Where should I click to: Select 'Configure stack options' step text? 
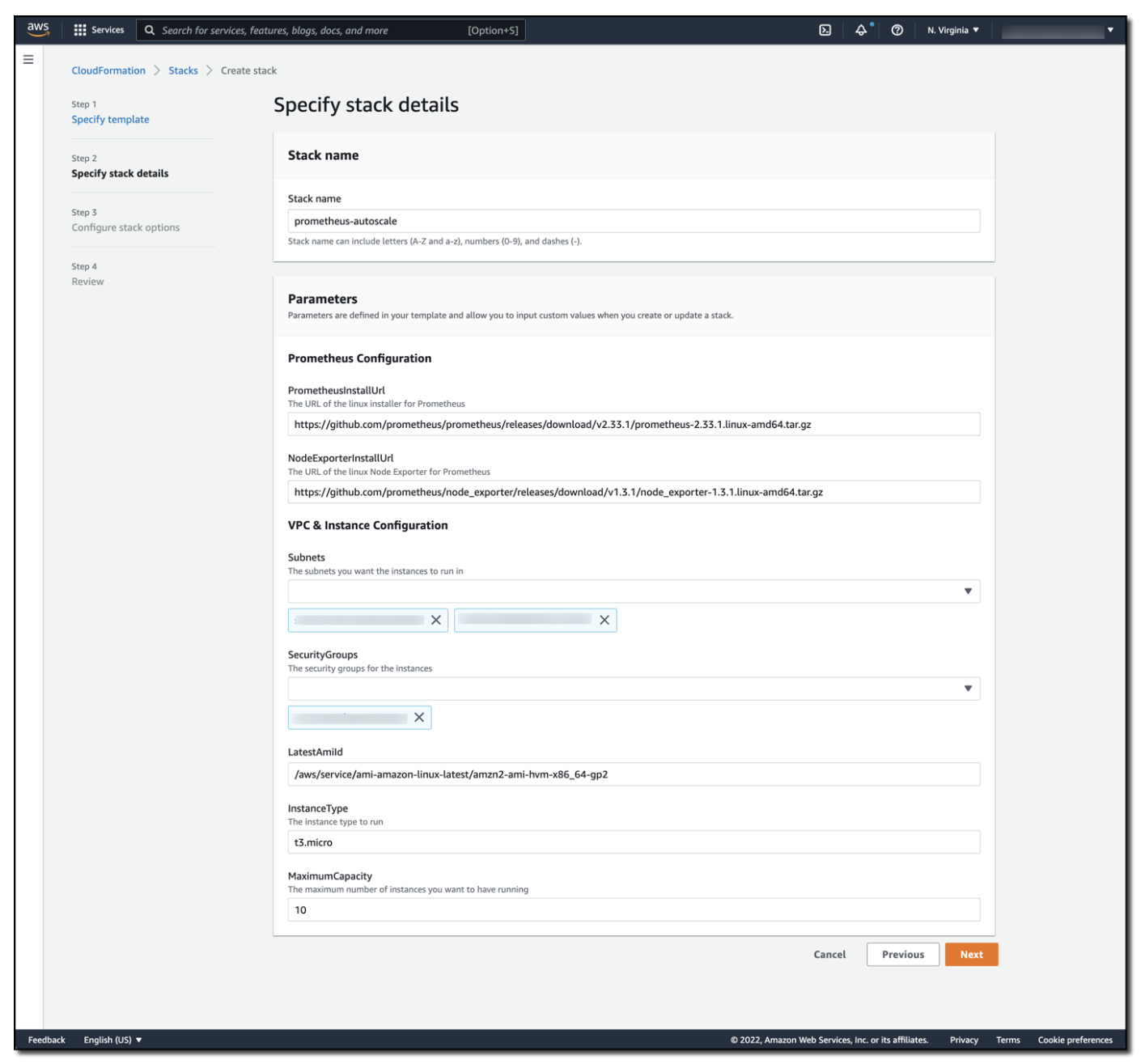[125, 227]
